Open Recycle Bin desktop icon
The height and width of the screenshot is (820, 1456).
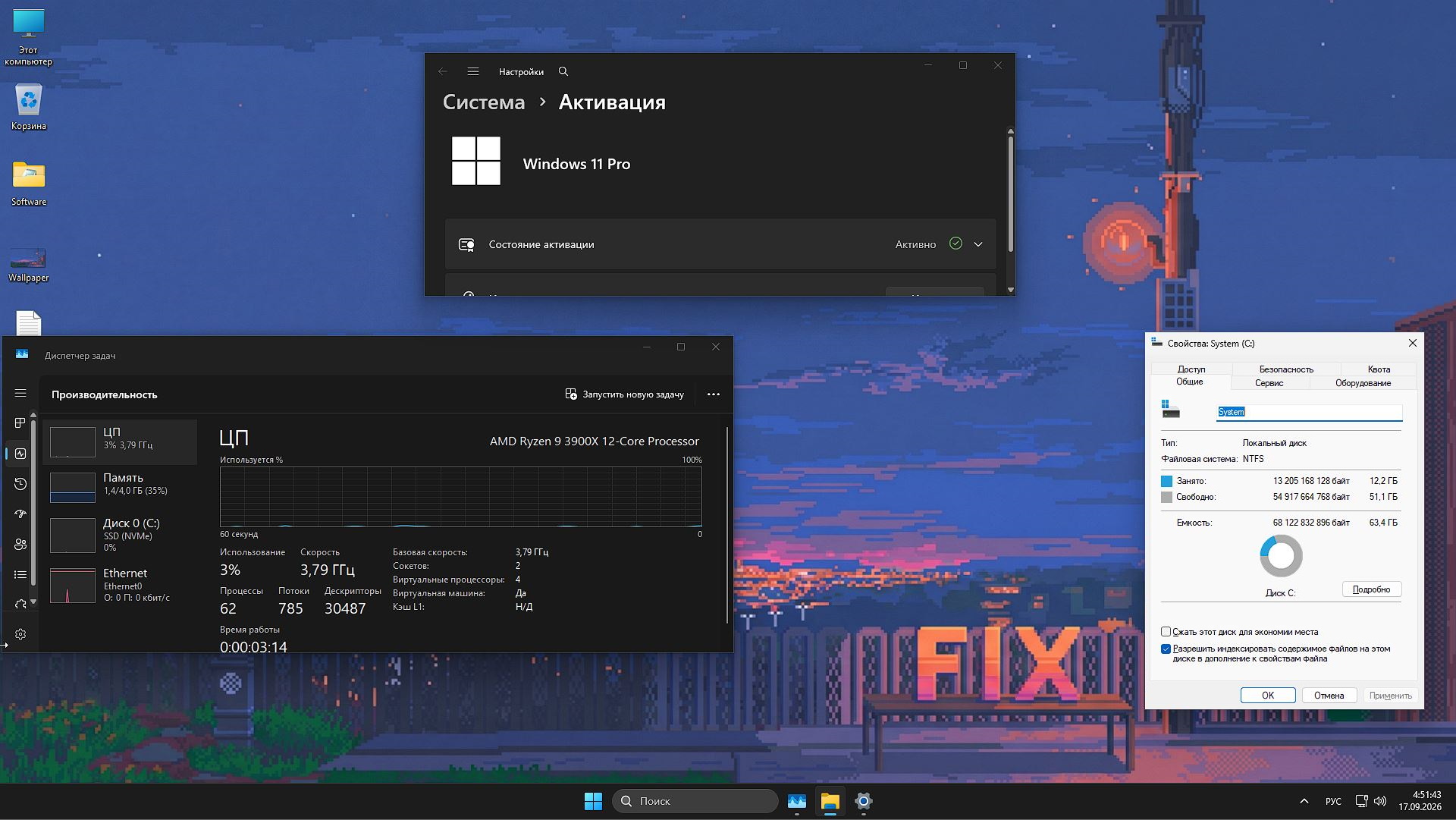(29, 107)
